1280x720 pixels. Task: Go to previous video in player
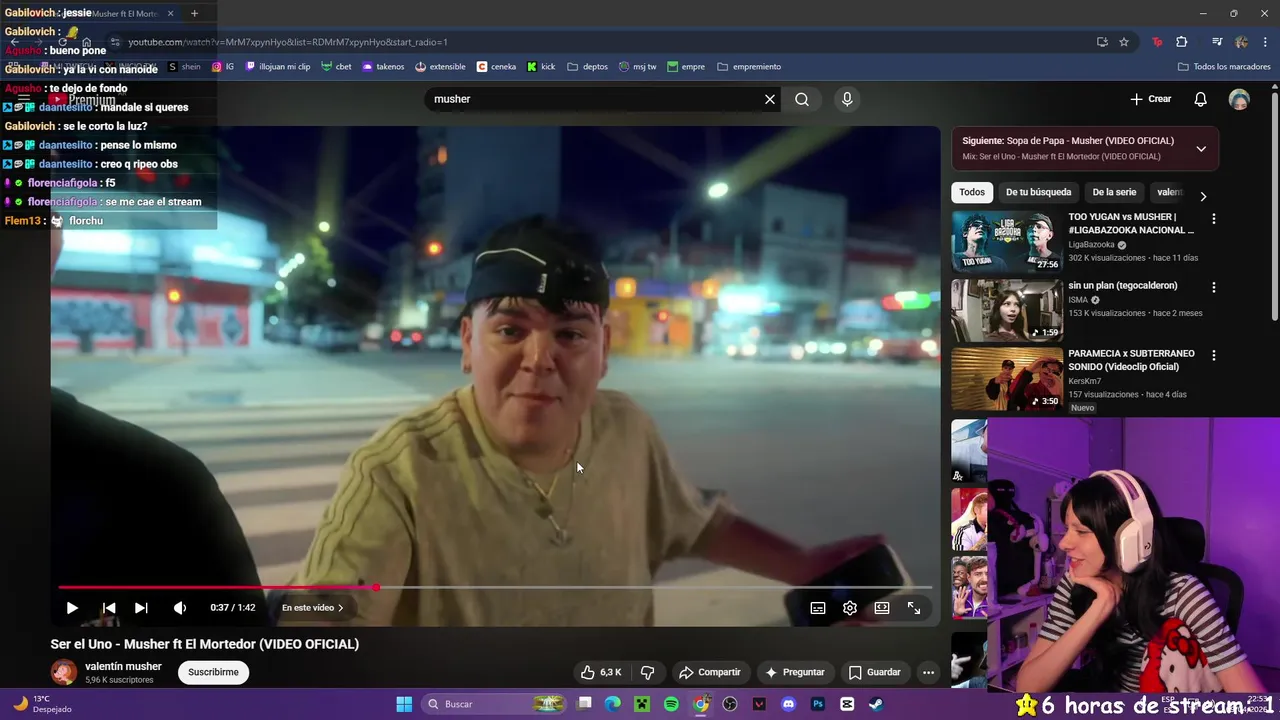click(x=109, y=608)
